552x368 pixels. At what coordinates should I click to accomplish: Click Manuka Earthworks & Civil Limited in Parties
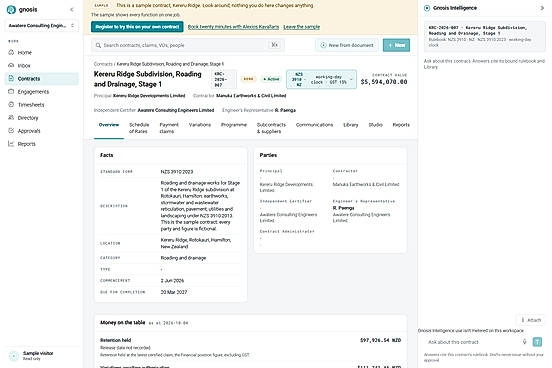pyautogui.click(x=366, y=184)
